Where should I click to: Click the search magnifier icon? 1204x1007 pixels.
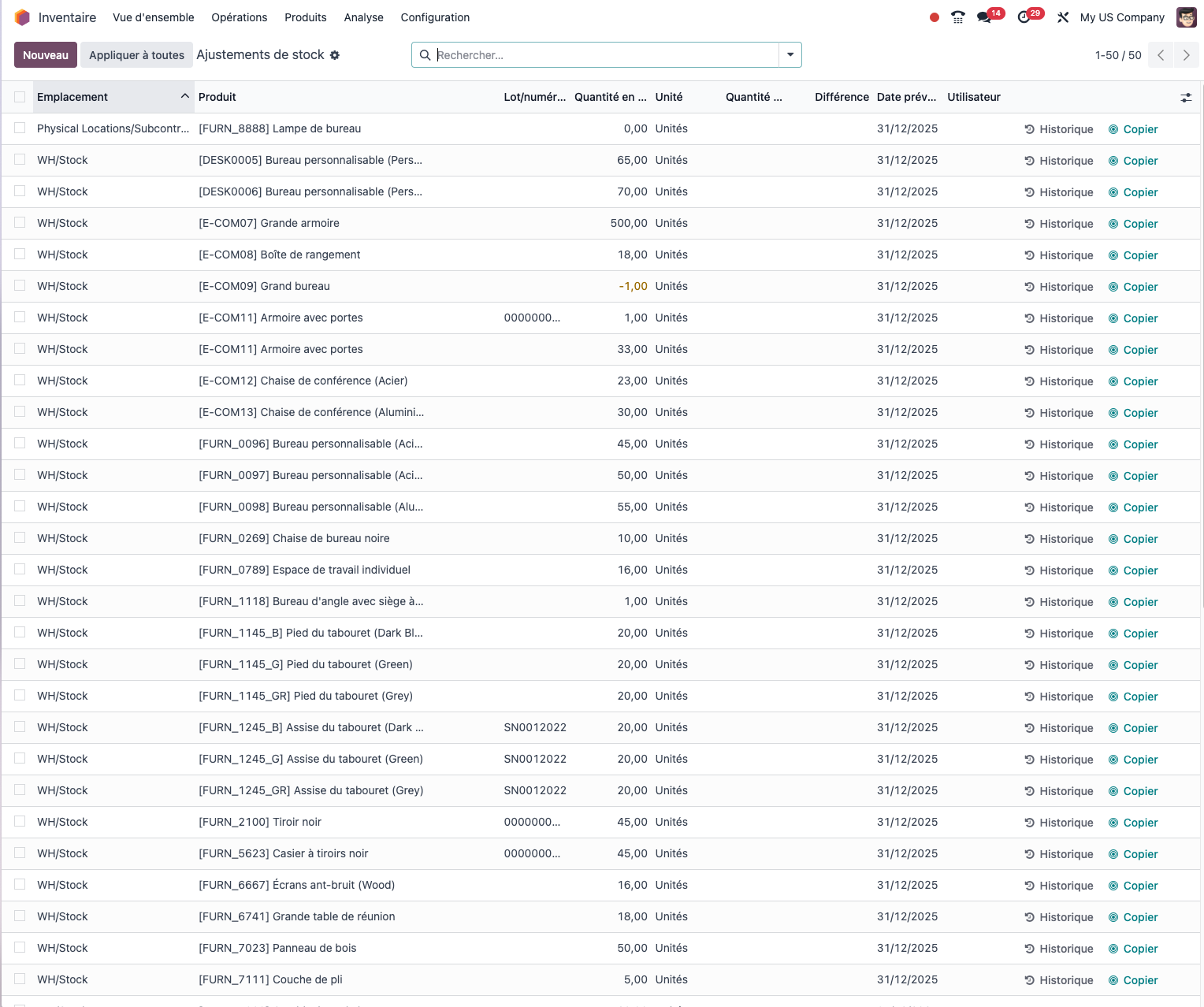click(x=425, y=55)
